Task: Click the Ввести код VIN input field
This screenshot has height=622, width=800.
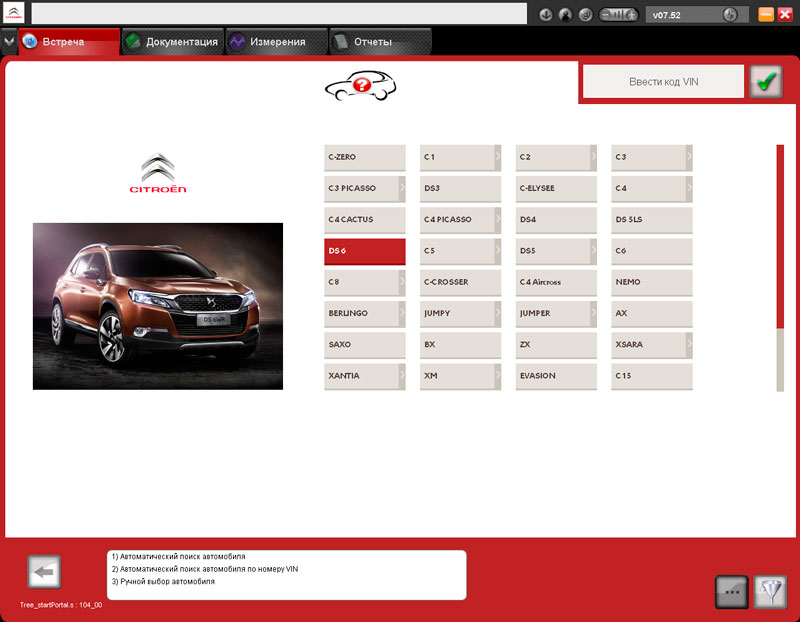Action: (663, 82)
